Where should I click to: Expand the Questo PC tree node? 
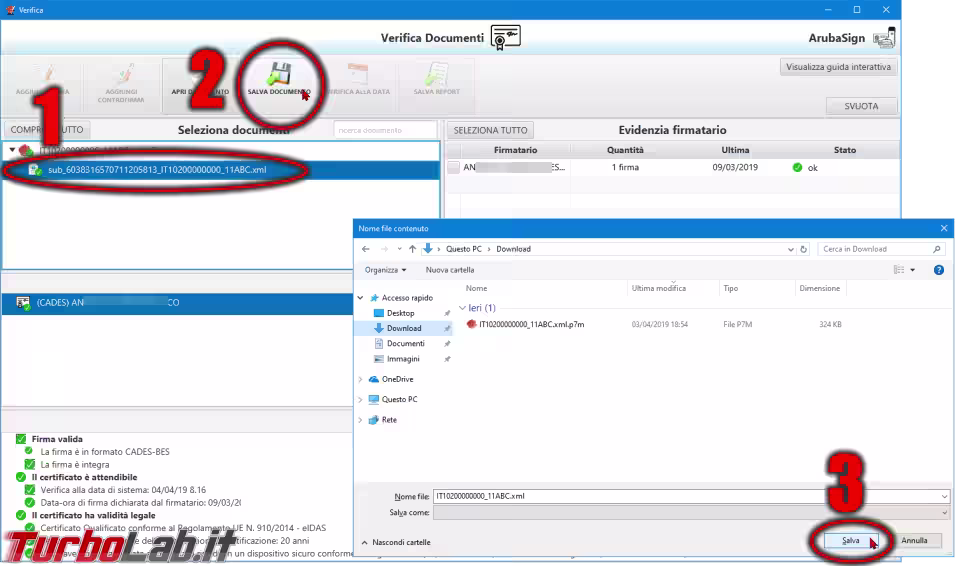point(360,399)
